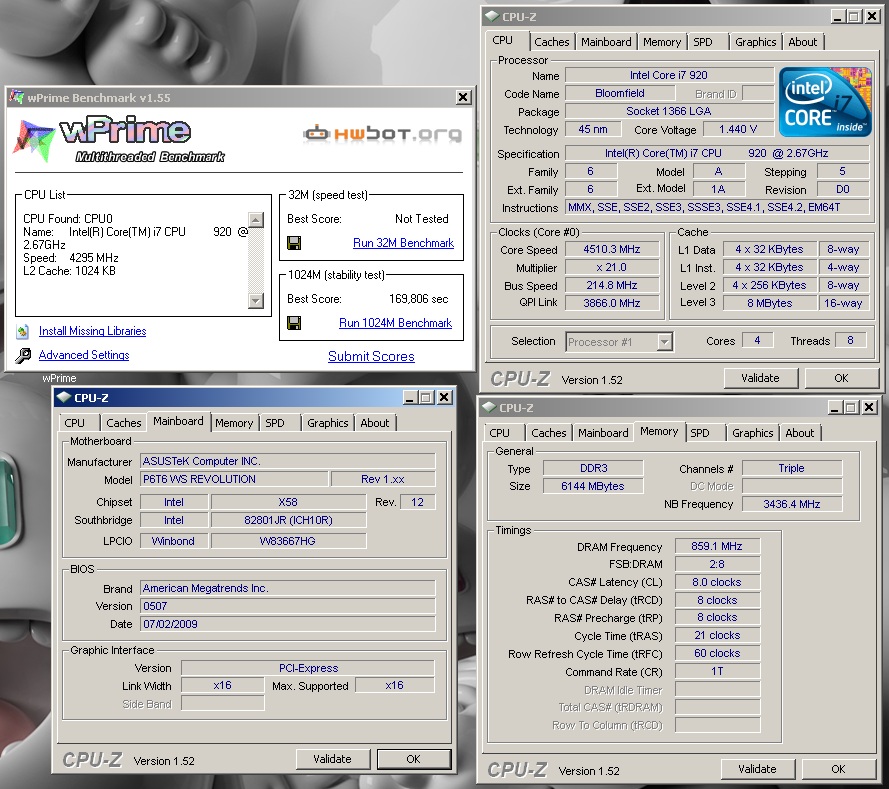Click Run 1024M Benchmark link
The width and height of the screenshot is (889, 789).
click(x=395, y=323)
